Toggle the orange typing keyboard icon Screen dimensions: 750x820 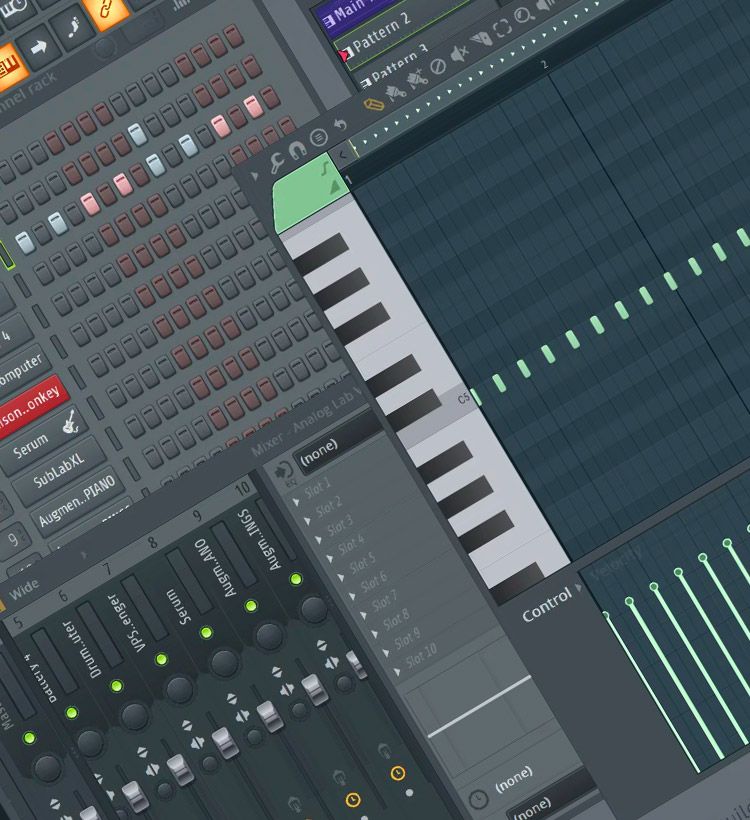coord(9,68)
